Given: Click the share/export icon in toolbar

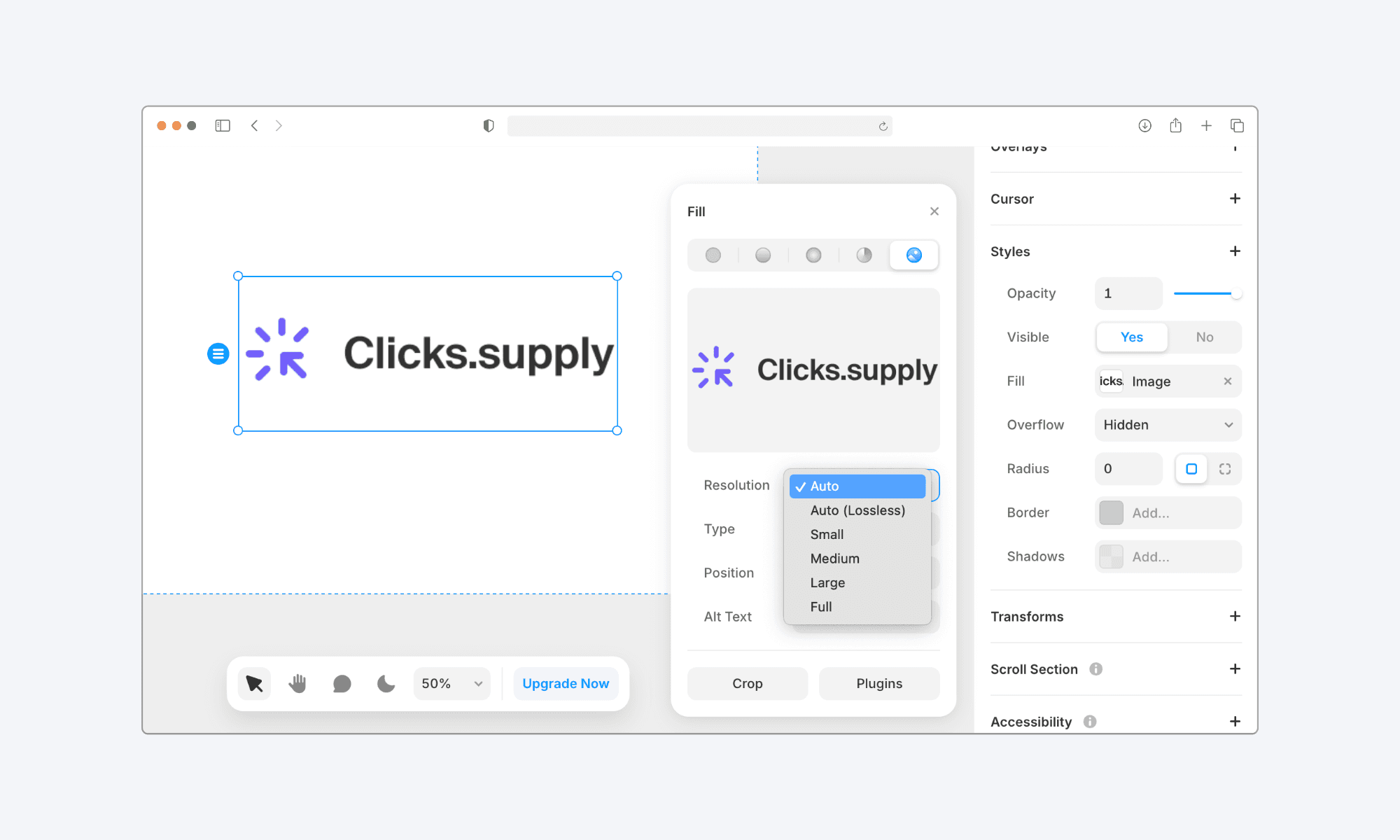Looking at the screenshot, I should (1175, 126).
